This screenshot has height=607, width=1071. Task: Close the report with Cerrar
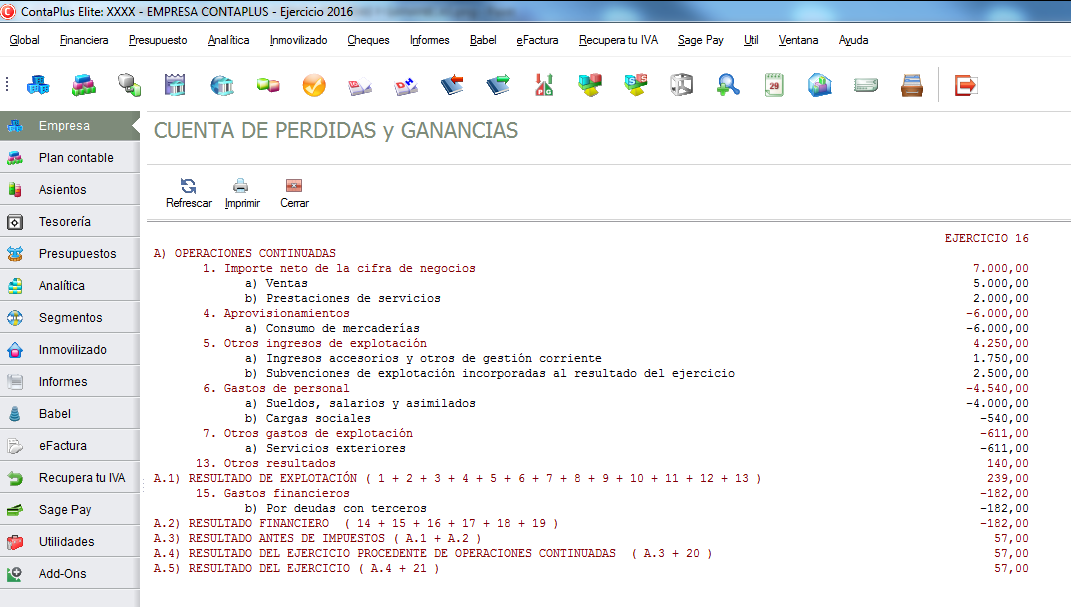pyautogui.click(x=294, y=193)
